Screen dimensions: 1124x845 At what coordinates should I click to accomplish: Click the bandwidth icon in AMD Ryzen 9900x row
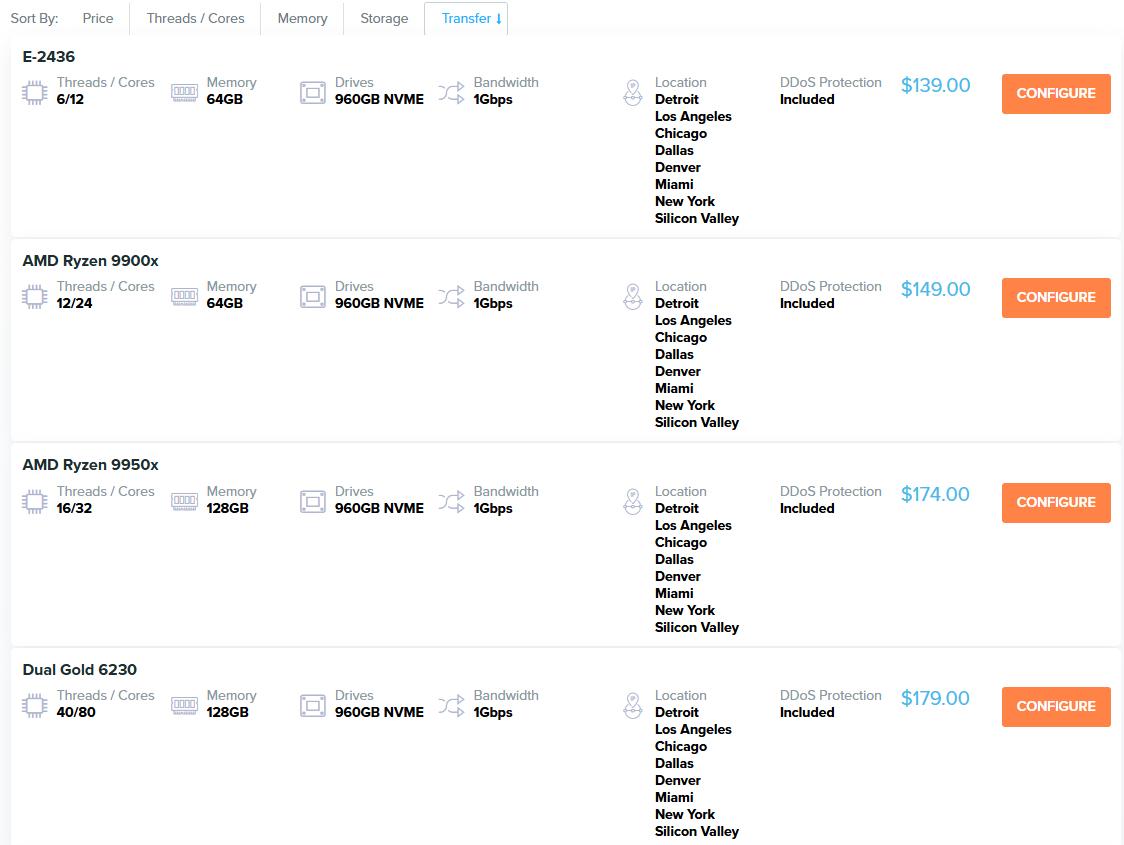[451, 296]
